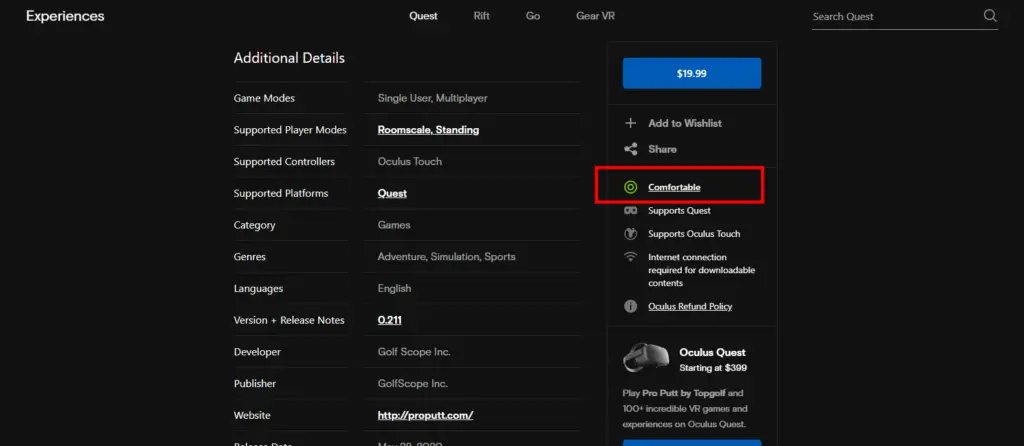Click the search magnifier icon
Screen dimensions: 1024x446
990,16
